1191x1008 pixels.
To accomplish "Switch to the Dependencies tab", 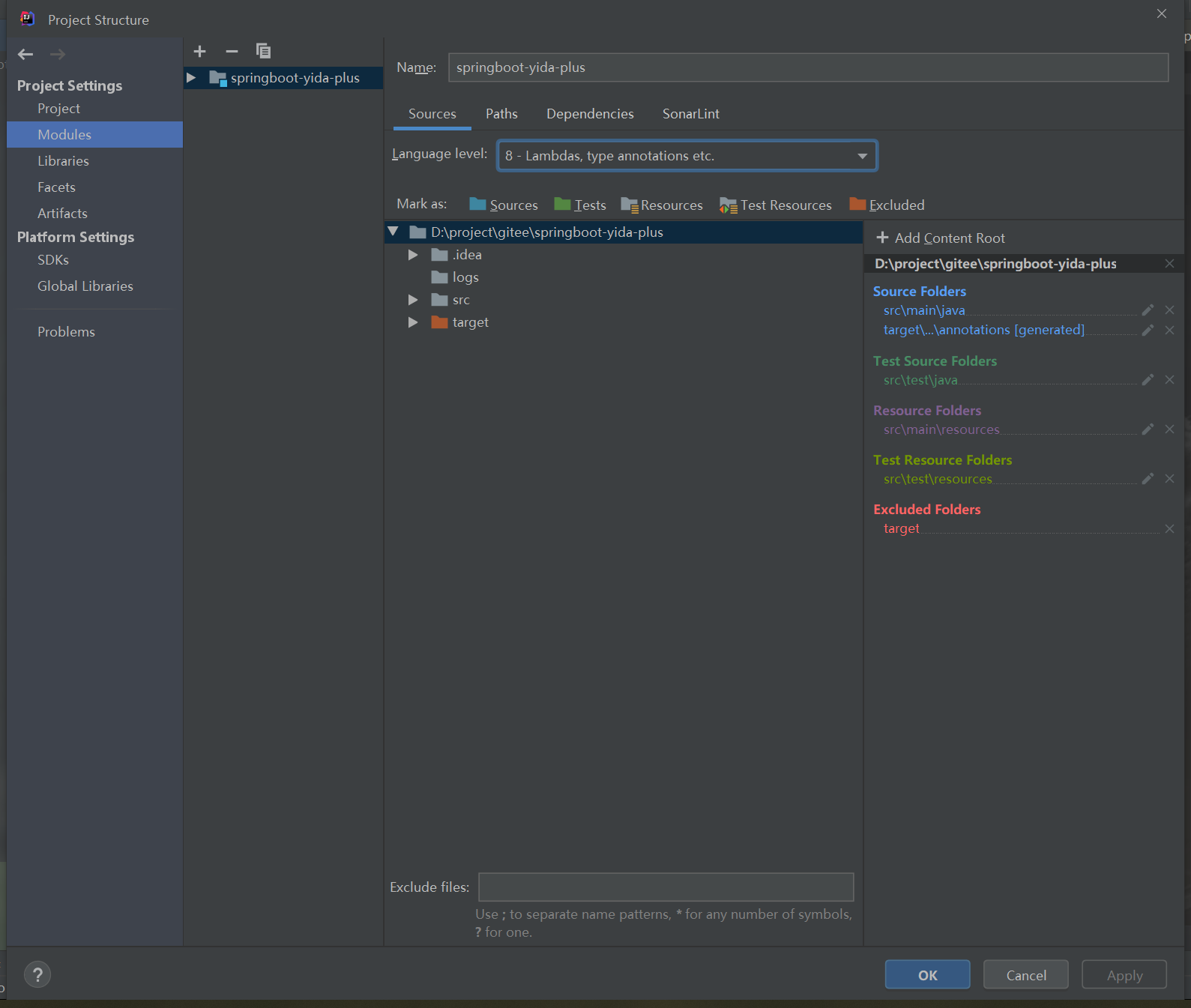I will [590, 114].
